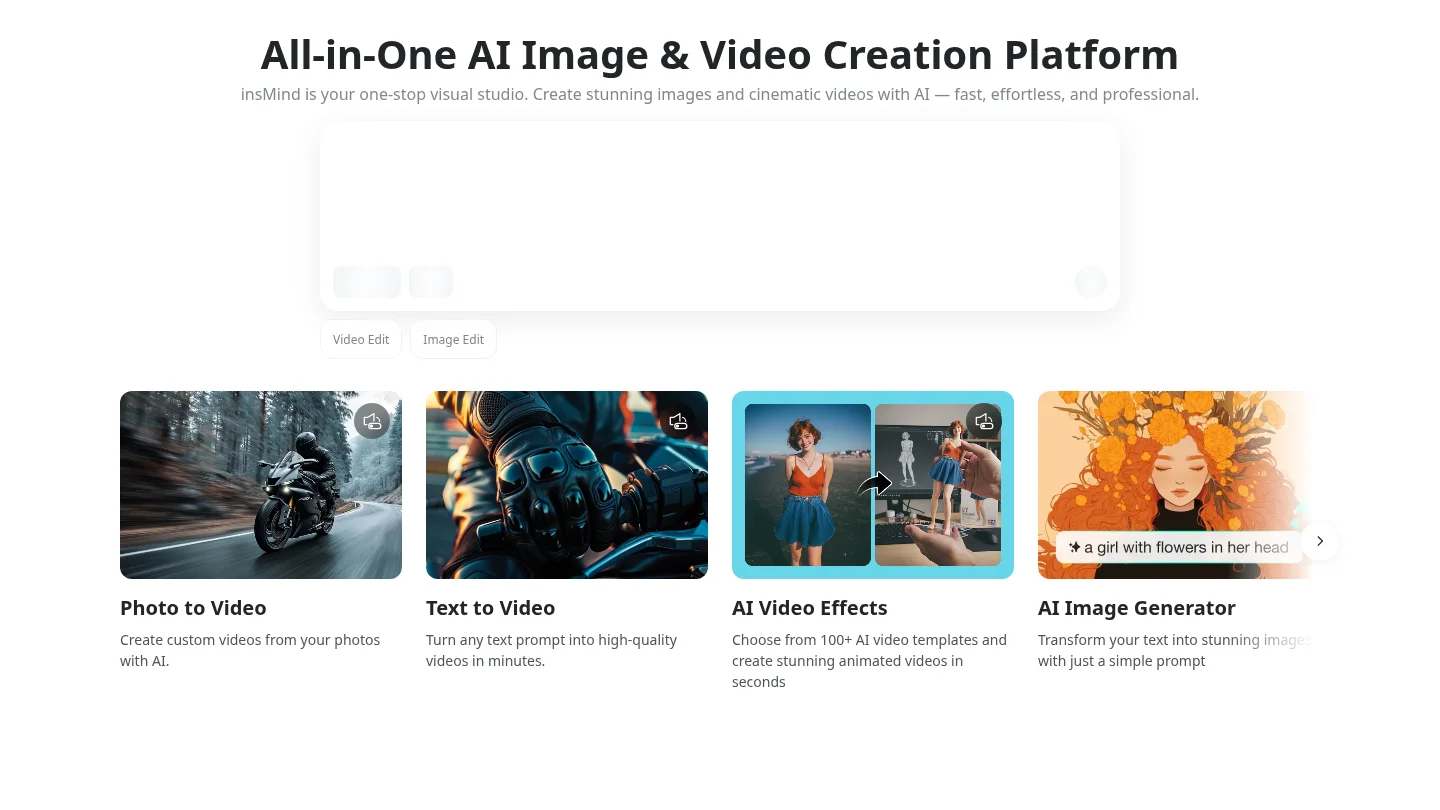Open the flower girl AI Image Generator thumbnail

[x=1174, y=485]
